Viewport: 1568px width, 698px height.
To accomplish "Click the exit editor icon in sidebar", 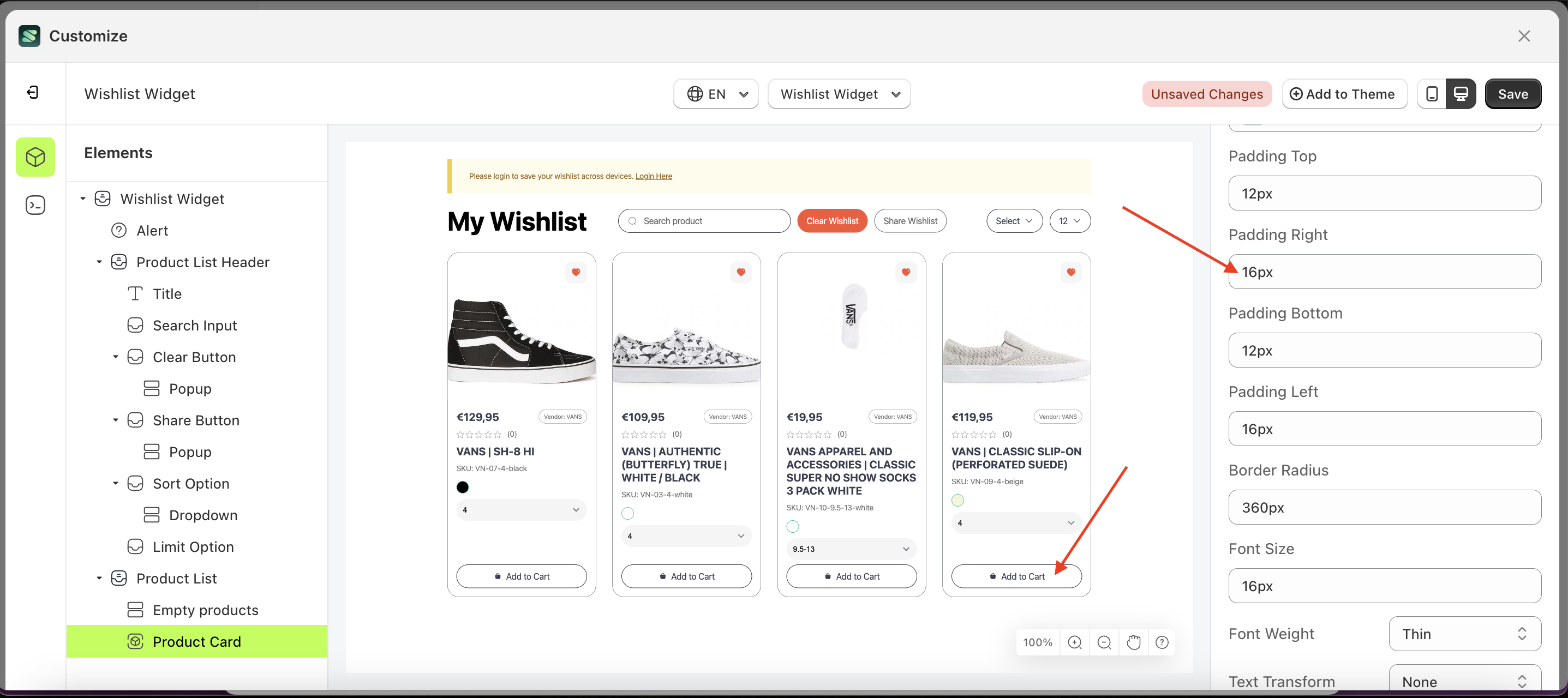I will tap(33, 93).
